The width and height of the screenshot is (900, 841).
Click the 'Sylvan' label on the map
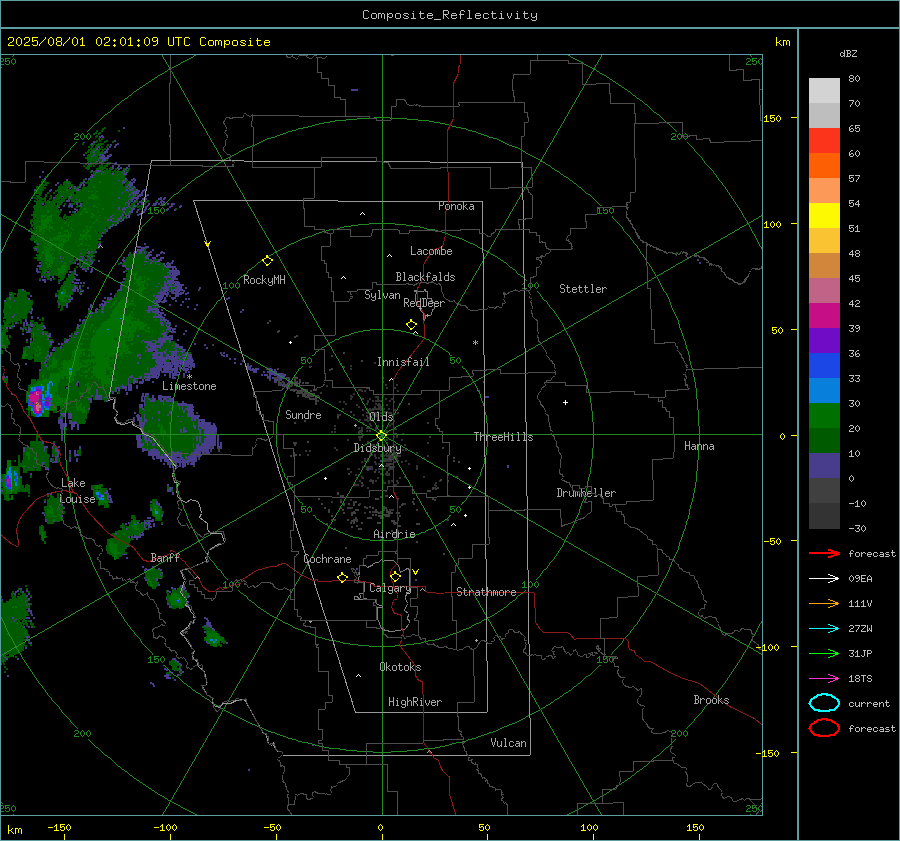(382, 295)
